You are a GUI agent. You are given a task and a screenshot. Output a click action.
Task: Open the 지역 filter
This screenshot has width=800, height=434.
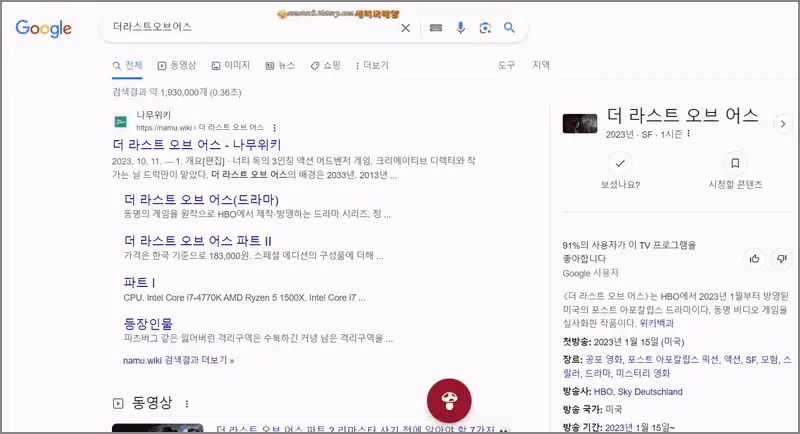click(541, 65)
